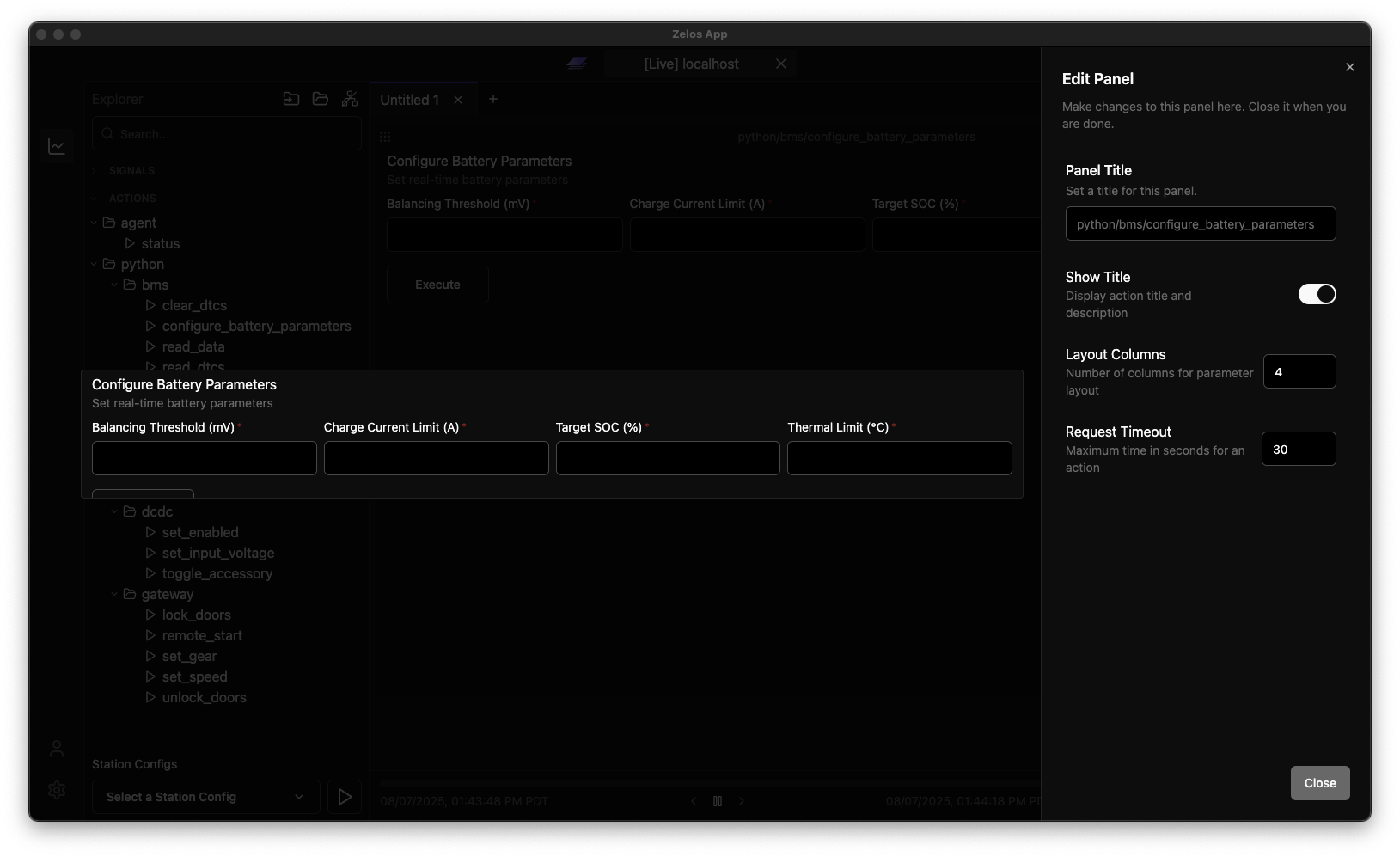Image resolution: width=1400 pixels, height=857 pixels.
Task: Collapse the gateway folder
Action: click(114, 594)
